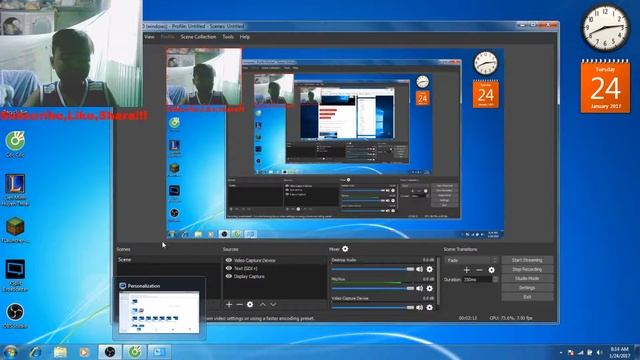The image size is (640, 360).
Task: Open the Tools menu
Action: (228, 37)
